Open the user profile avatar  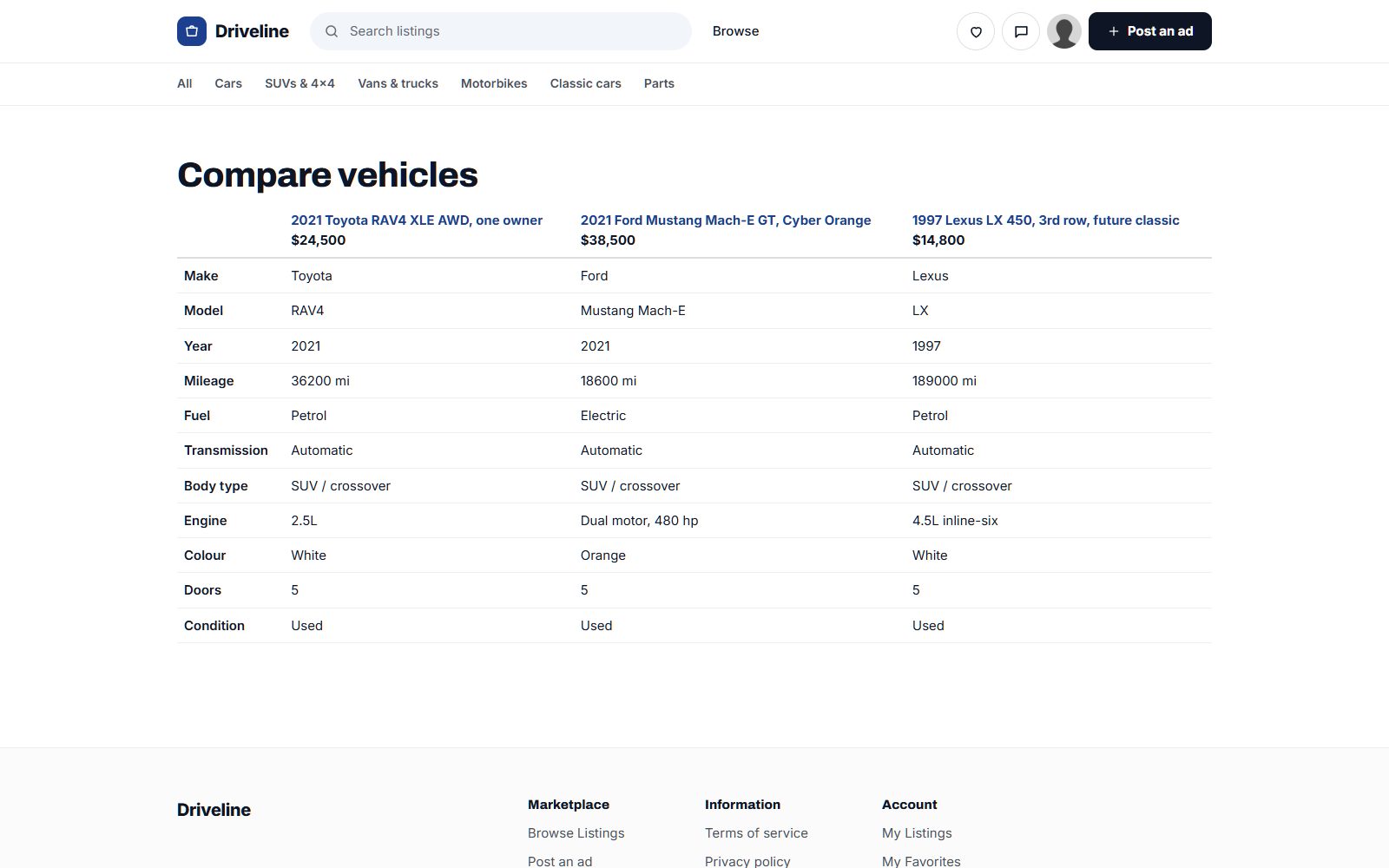(x=1064, y=31)
